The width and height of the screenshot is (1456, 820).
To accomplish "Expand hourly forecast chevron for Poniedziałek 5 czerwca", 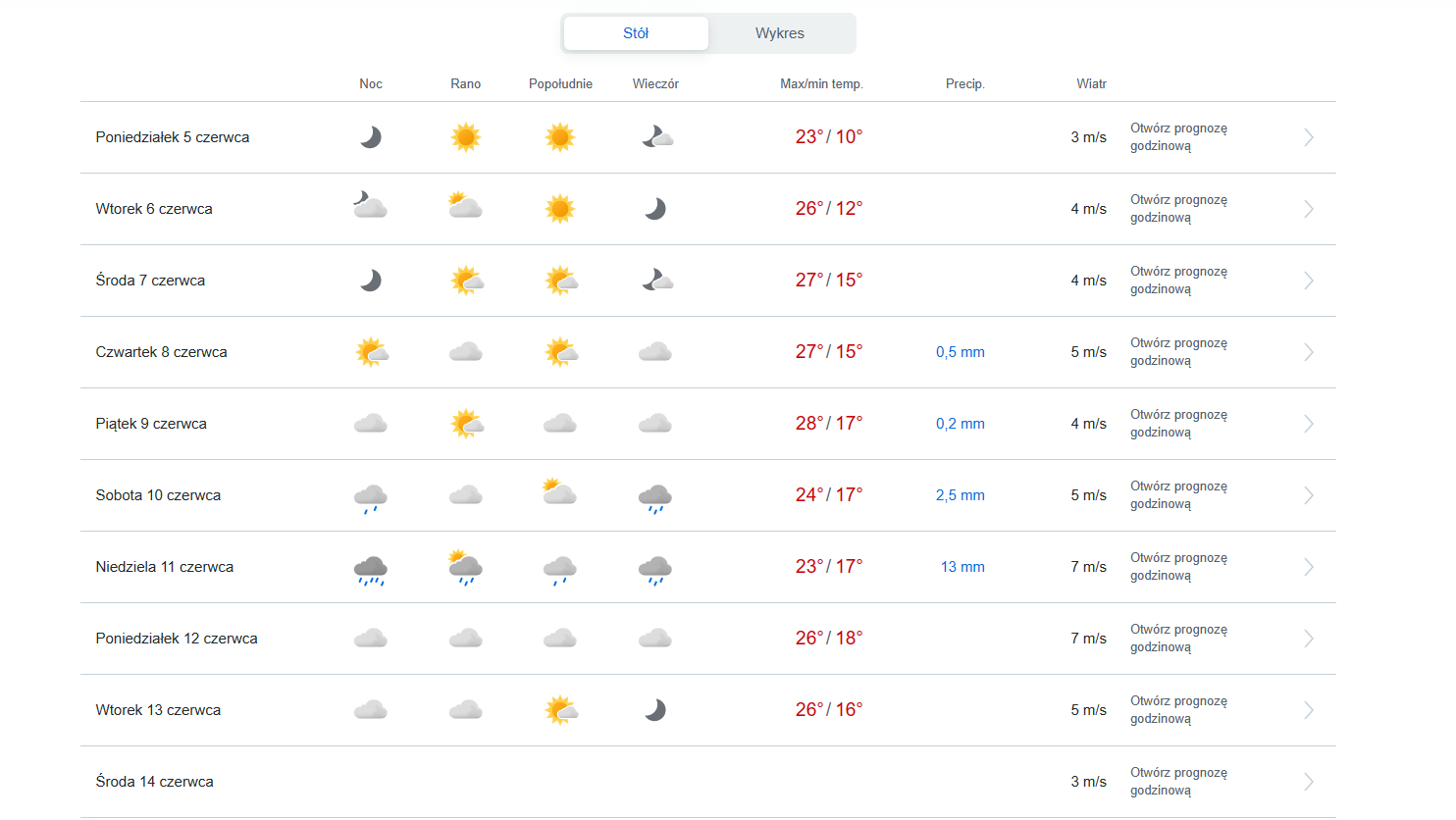I will 1309,137.
